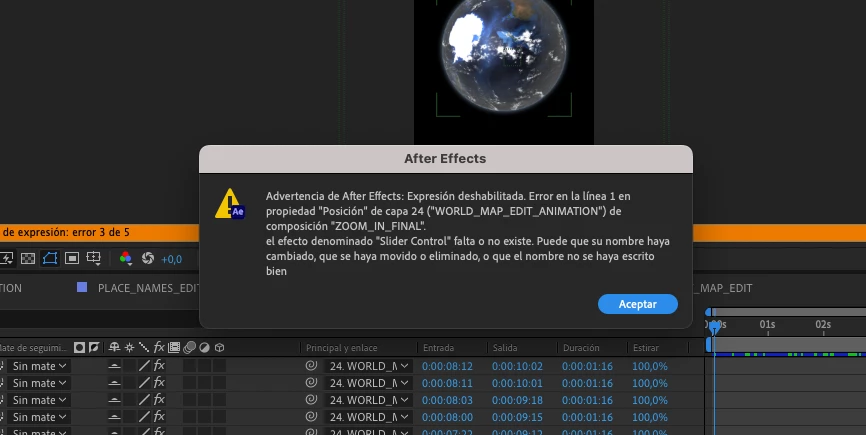
Task: Click the 3D layer cube header icon
Action: pos(219,347)
